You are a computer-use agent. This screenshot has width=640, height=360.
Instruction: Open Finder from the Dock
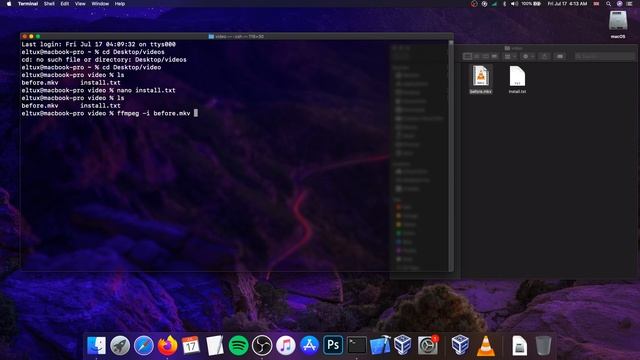click(96, 345)
